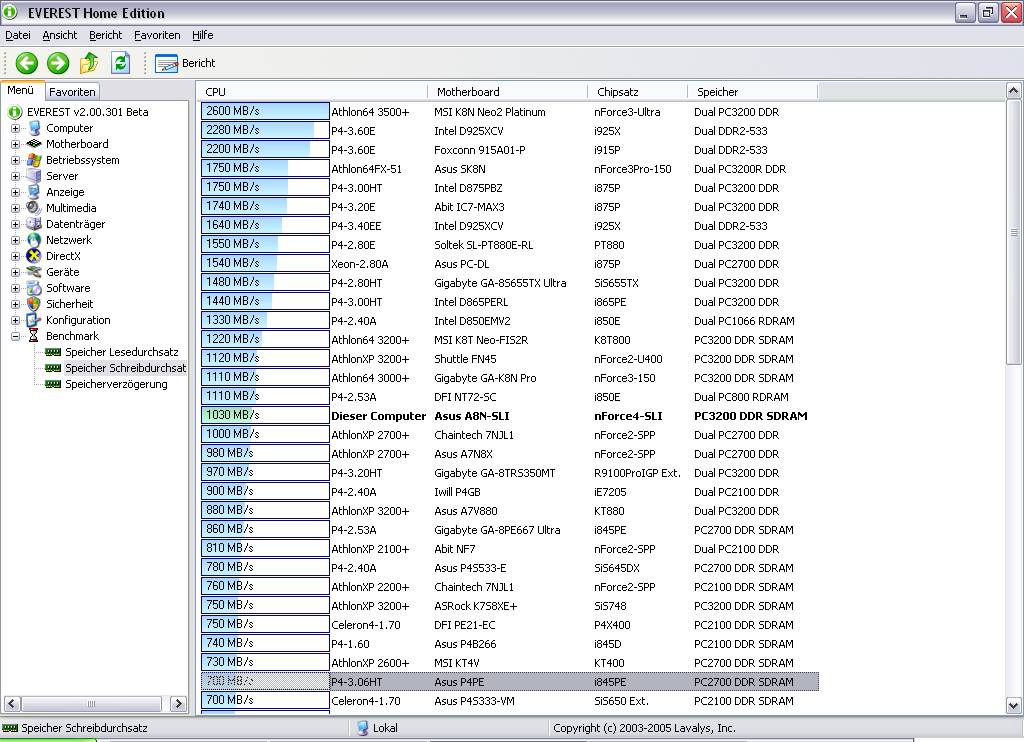1024x742 pixels.
Task: Switch to the Menü tab
Action: (x=21, y=90)
